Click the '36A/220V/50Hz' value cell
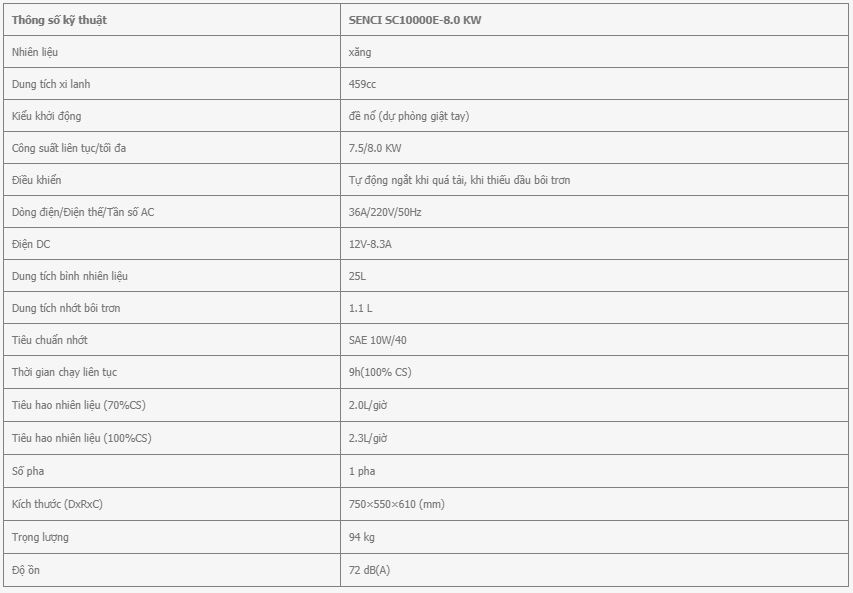 tap(594, 212)
